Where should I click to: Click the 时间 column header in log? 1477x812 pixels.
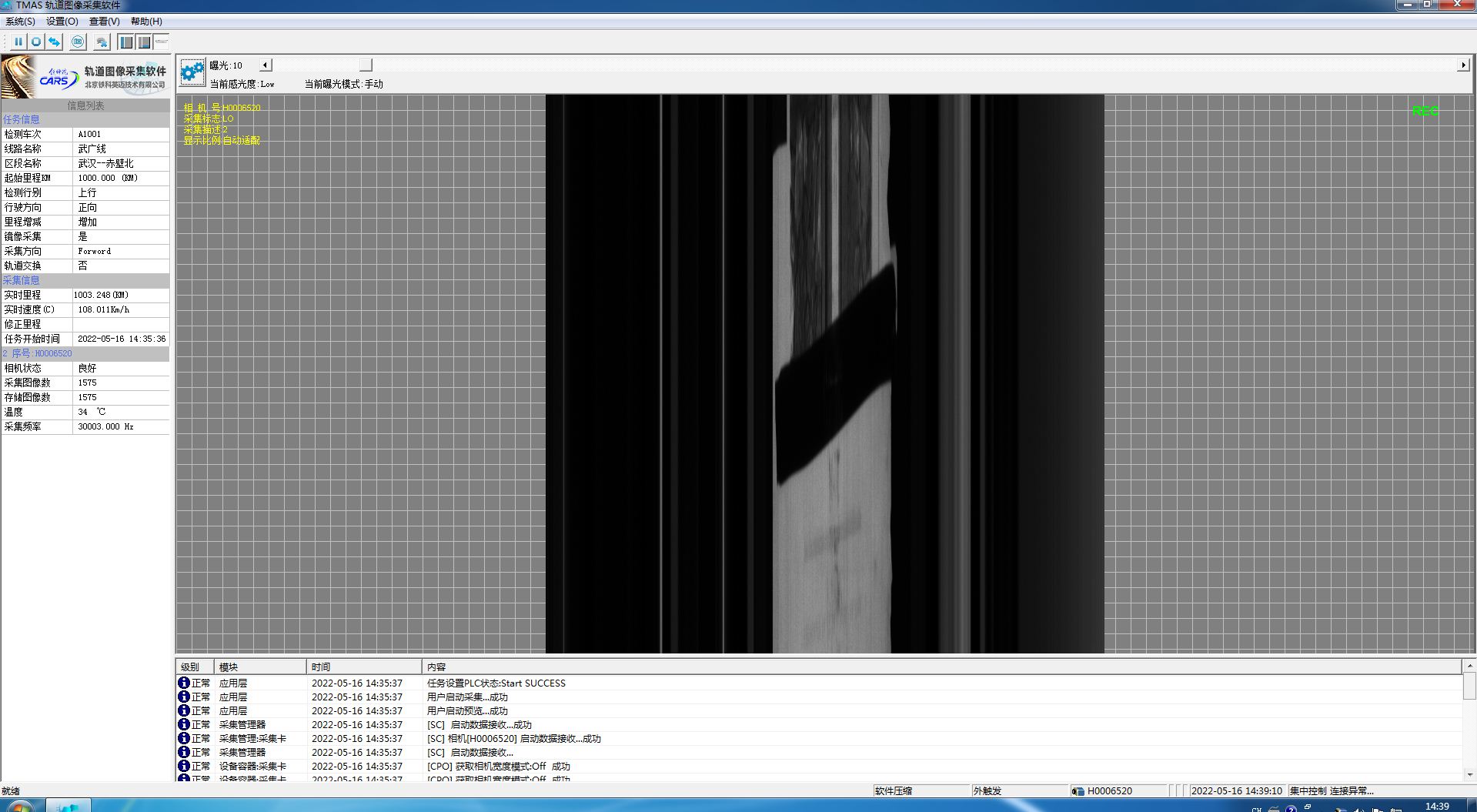[321, 667]
